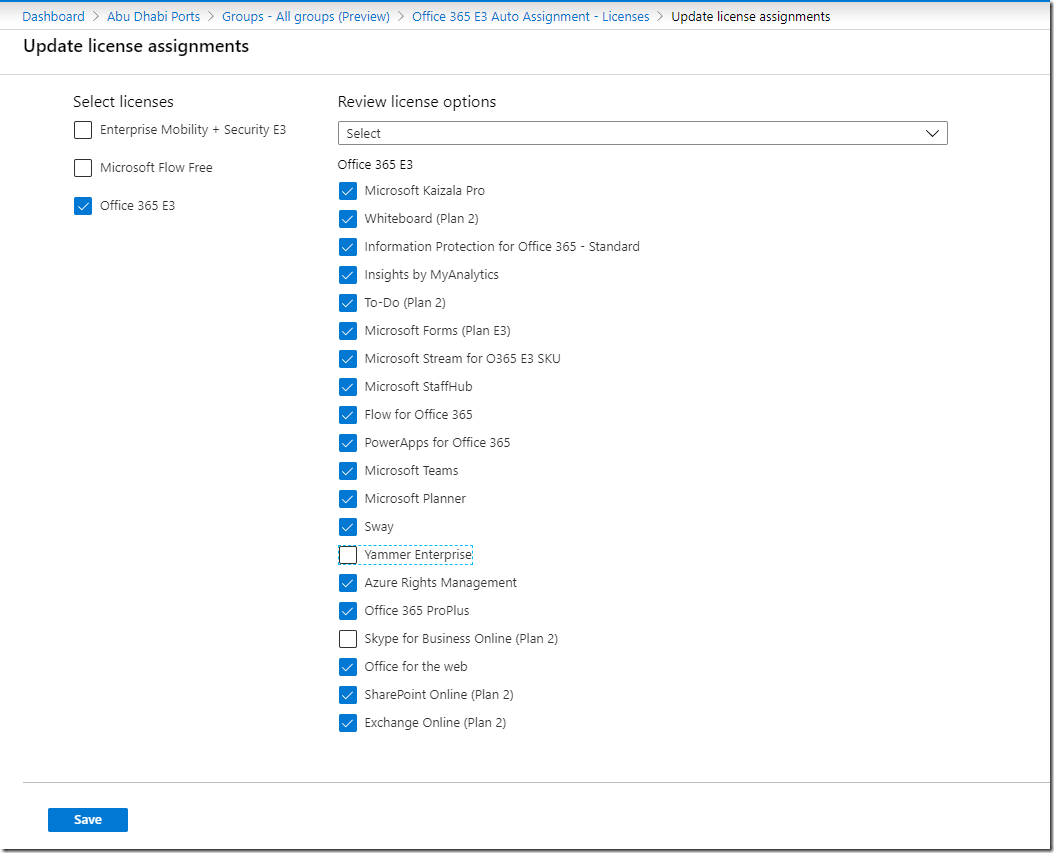Uncheck Microsoft Teams
Image resolution: width=1054 pixels, height=853 pixels.
[x=348, y=471]
